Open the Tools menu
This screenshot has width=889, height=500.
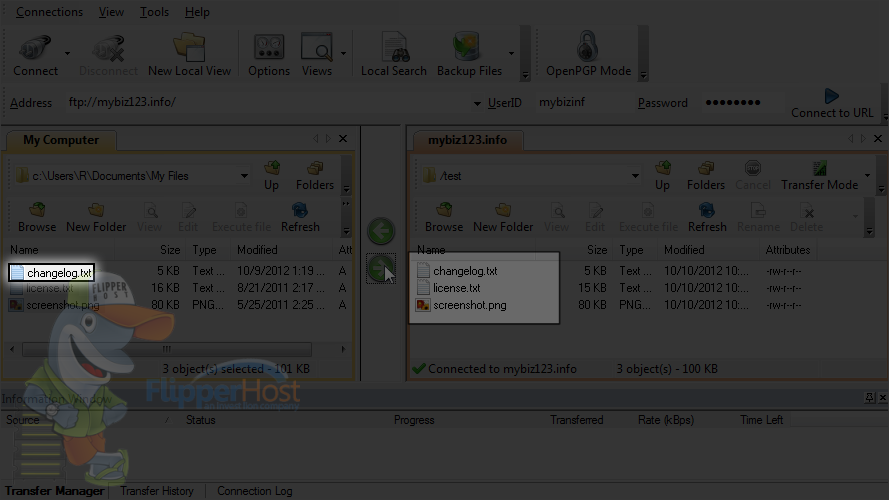click(x=154, y=12)
